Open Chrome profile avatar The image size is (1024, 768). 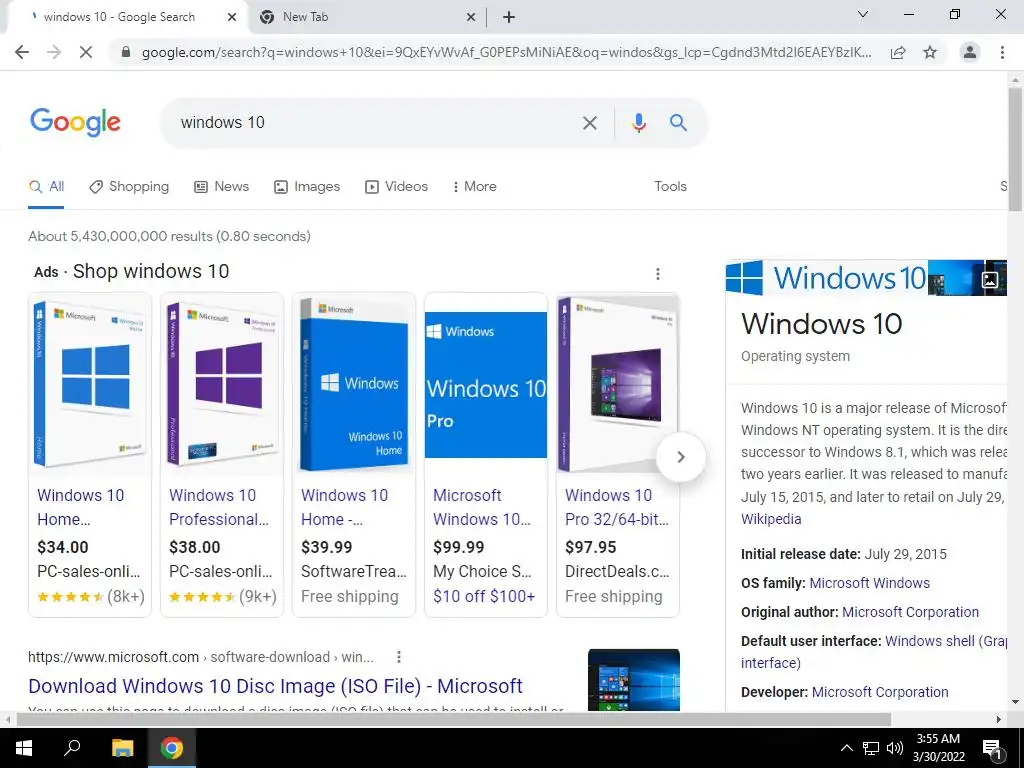[970, 52]
